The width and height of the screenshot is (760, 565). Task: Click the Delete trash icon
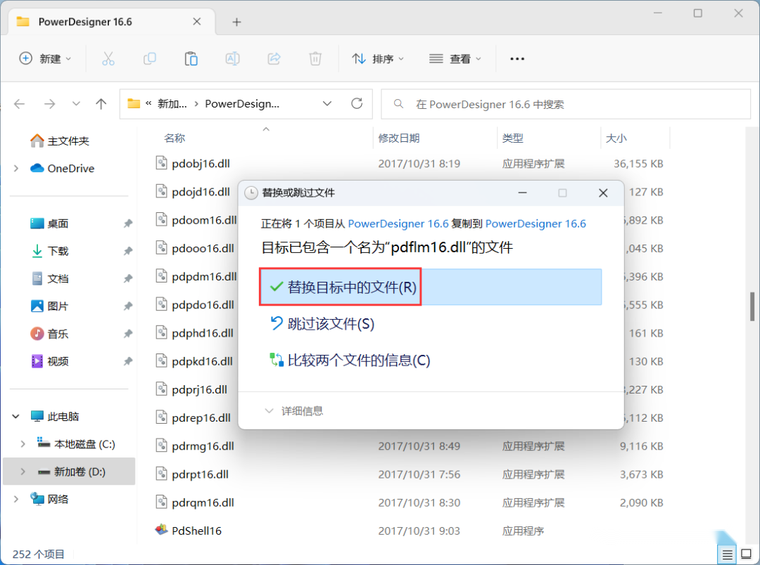[x=315, y=59]
